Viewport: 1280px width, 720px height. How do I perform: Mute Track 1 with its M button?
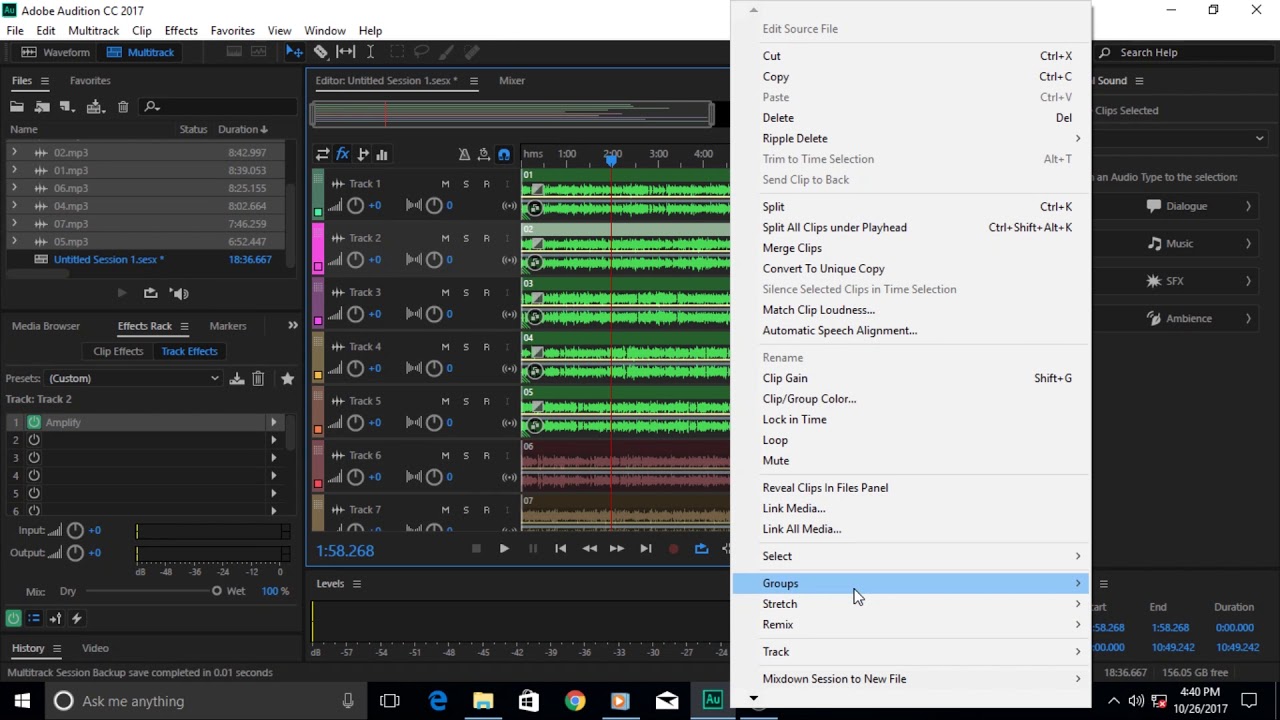pyautogui.click(x=445, y=184)
